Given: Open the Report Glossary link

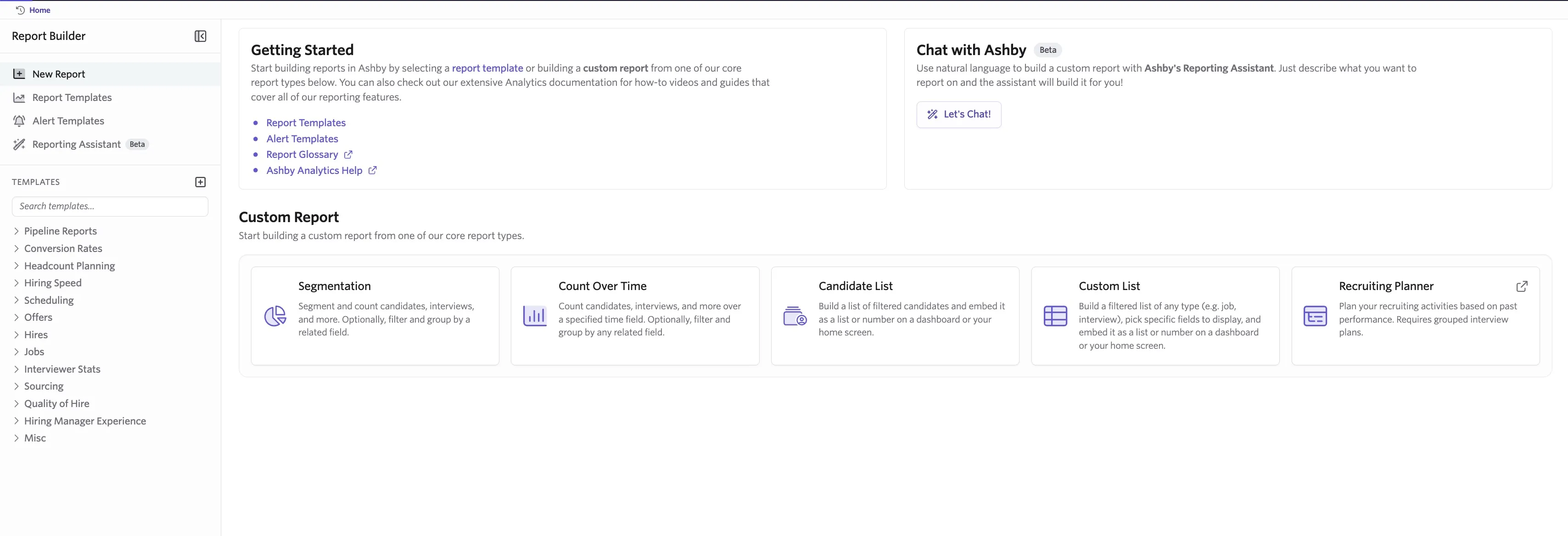Looking at the screenshot, I should [x=302, y=155].
